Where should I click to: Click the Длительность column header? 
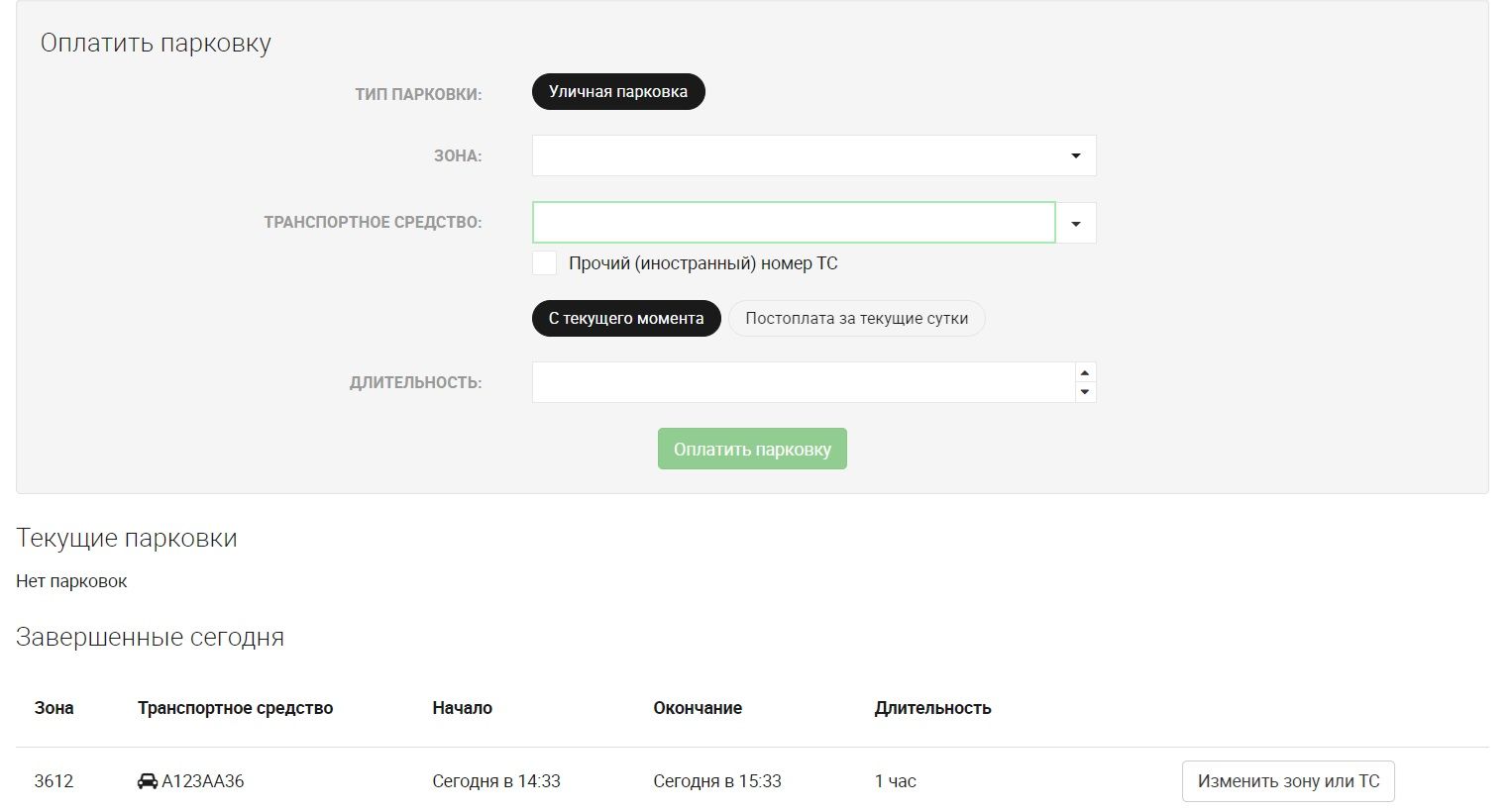pos(932,708)
